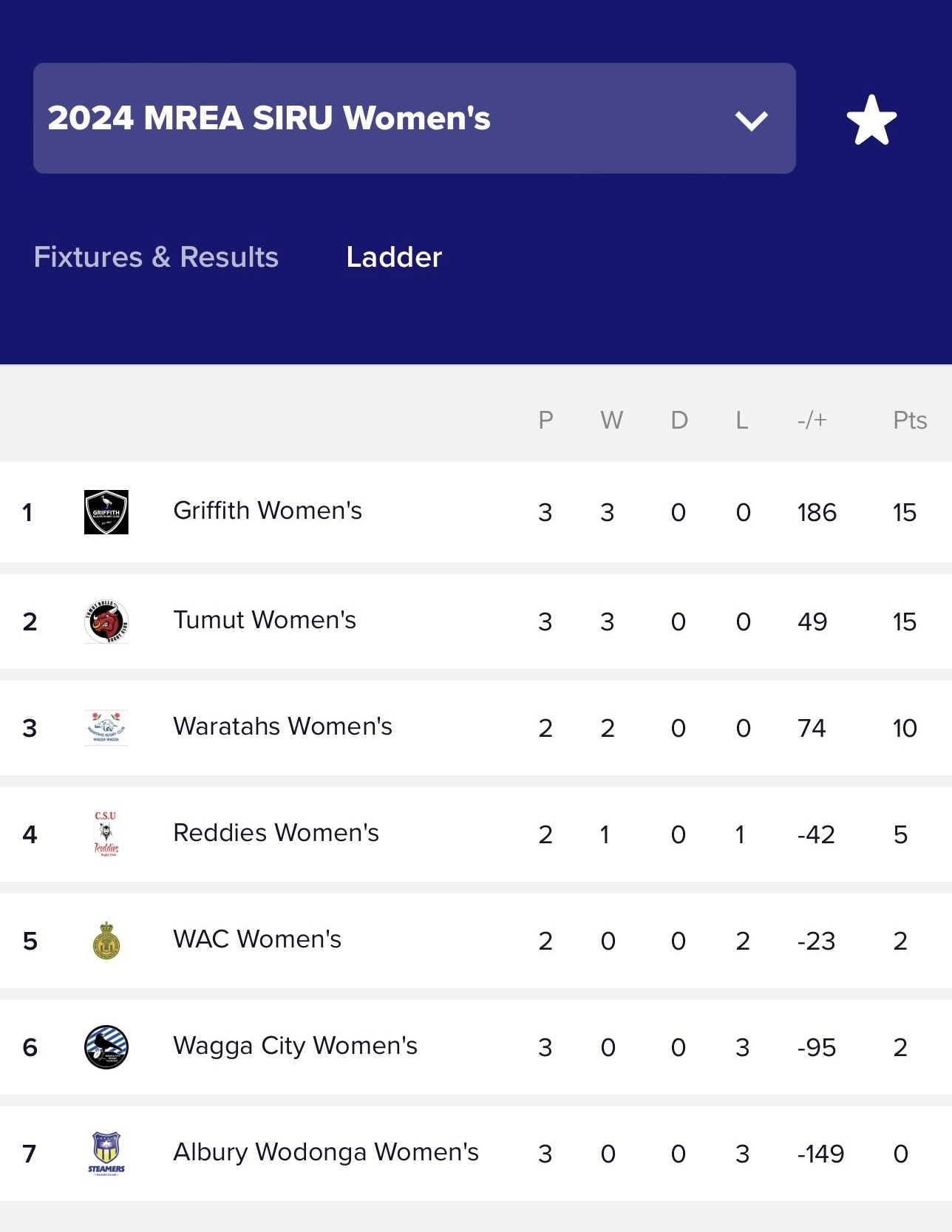Click the Tumut Bulls club logo
The image size is (952, 1232).
(106, 622)
